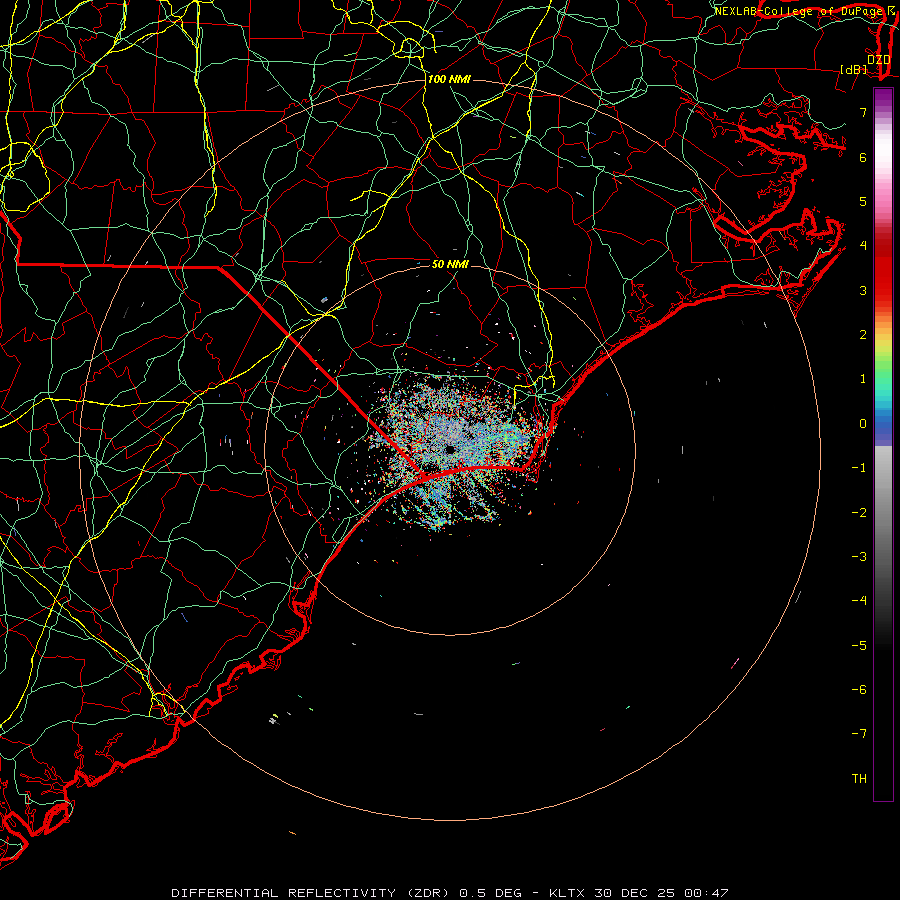Click the '-7' value on the color scale
This screenshot has width=900, height=900.
pos(859,734)
